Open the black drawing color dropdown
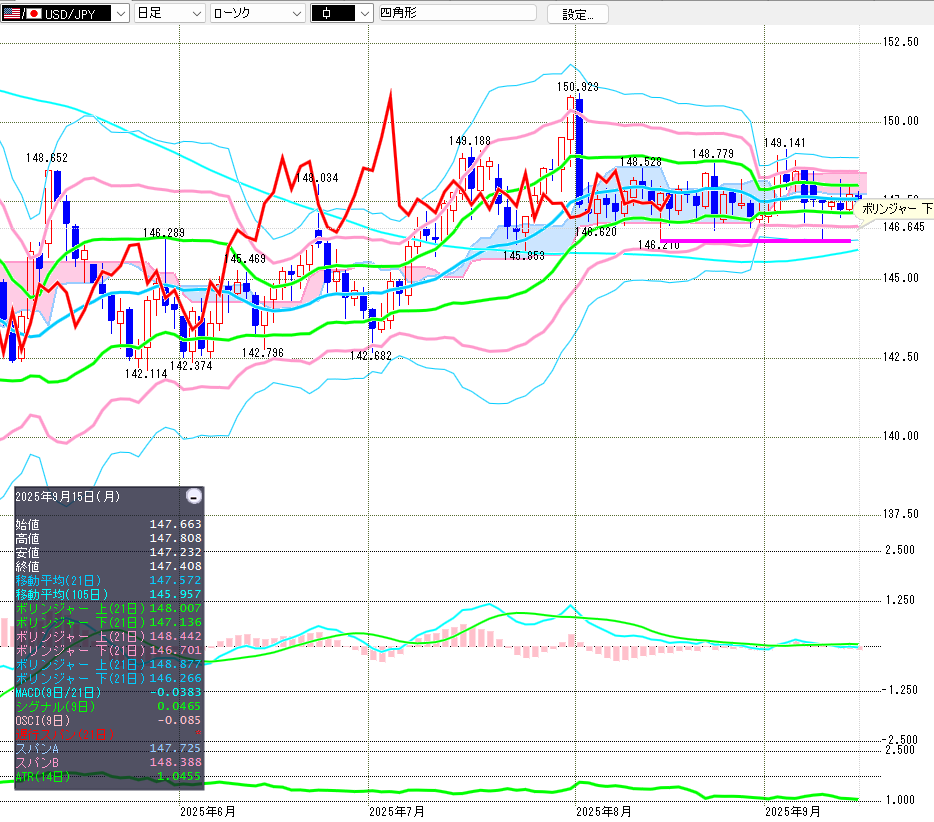Image resolution: width=934 pixels, height=822 pixels. 342,13
